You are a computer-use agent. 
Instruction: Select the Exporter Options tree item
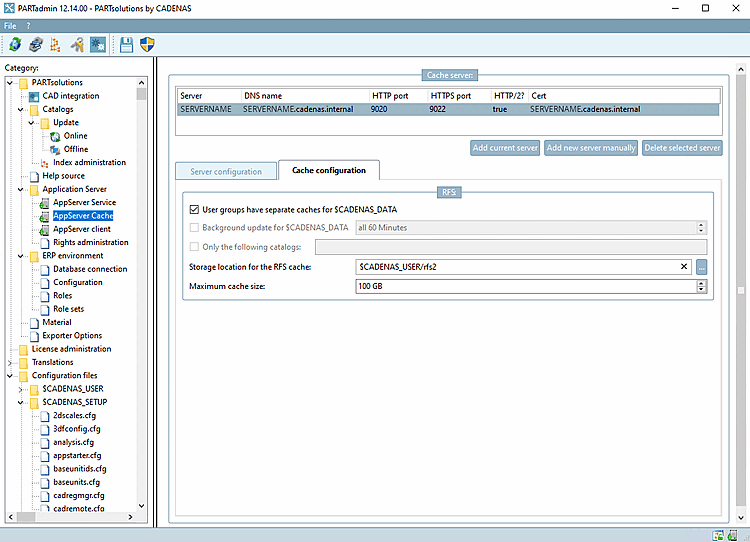[x=72, y=336]
